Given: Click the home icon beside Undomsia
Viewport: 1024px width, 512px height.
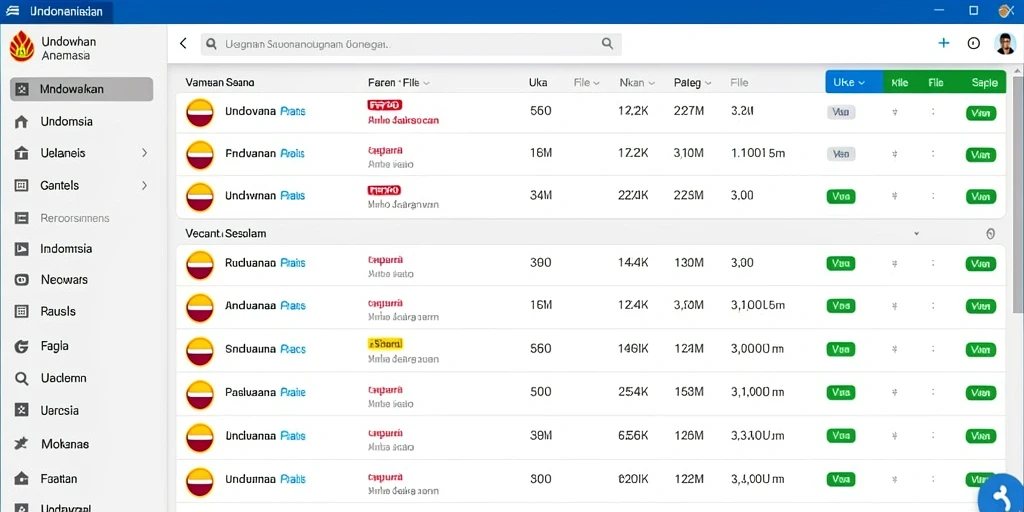Looking at the screenshot, I should 21,121.
